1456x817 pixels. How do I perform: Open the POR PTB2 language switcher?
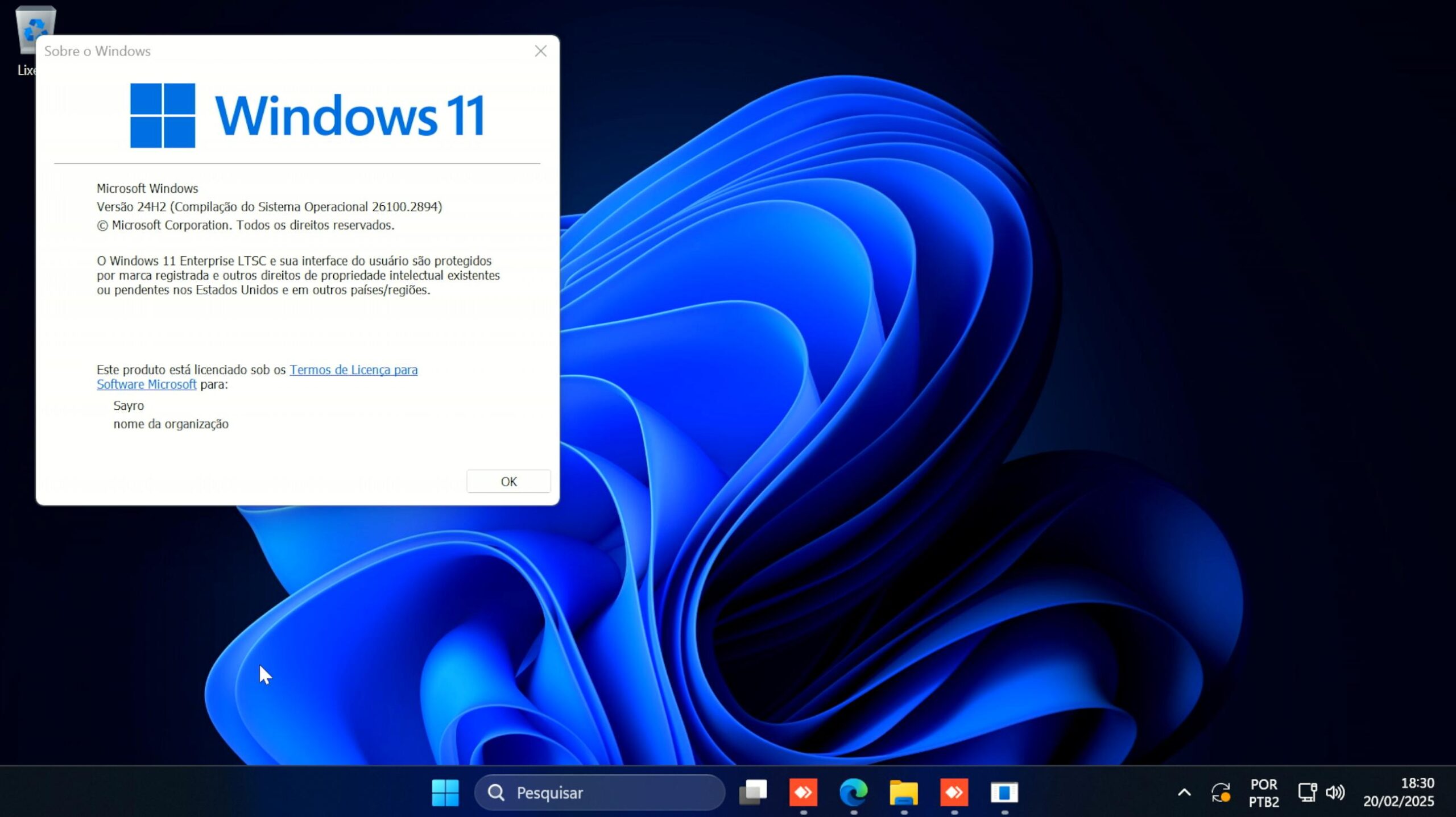(1263, 792)
